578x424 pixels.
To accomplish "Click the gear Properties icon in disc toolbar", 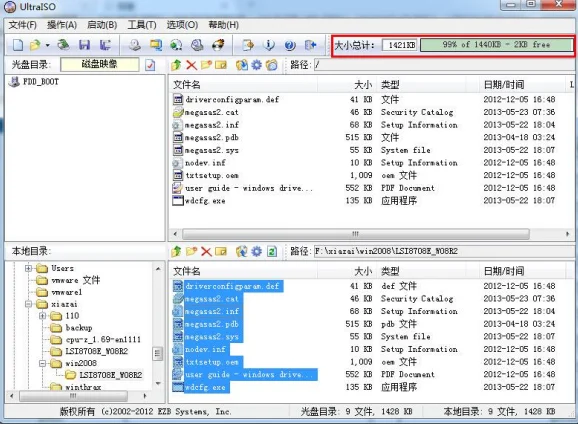I will click(x=257, y=65).
